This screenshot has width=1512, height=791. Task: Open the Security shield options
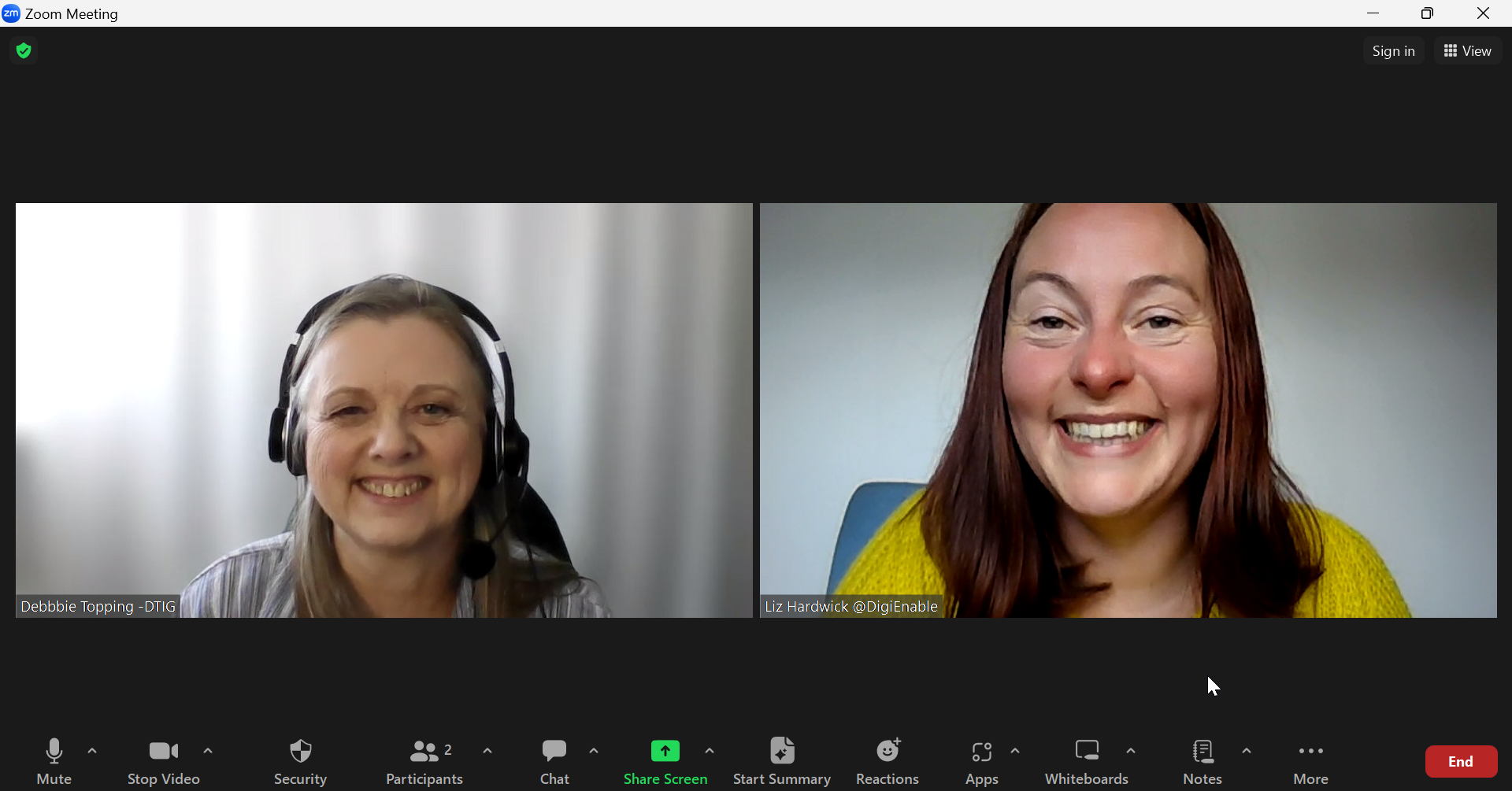[300, 760]
